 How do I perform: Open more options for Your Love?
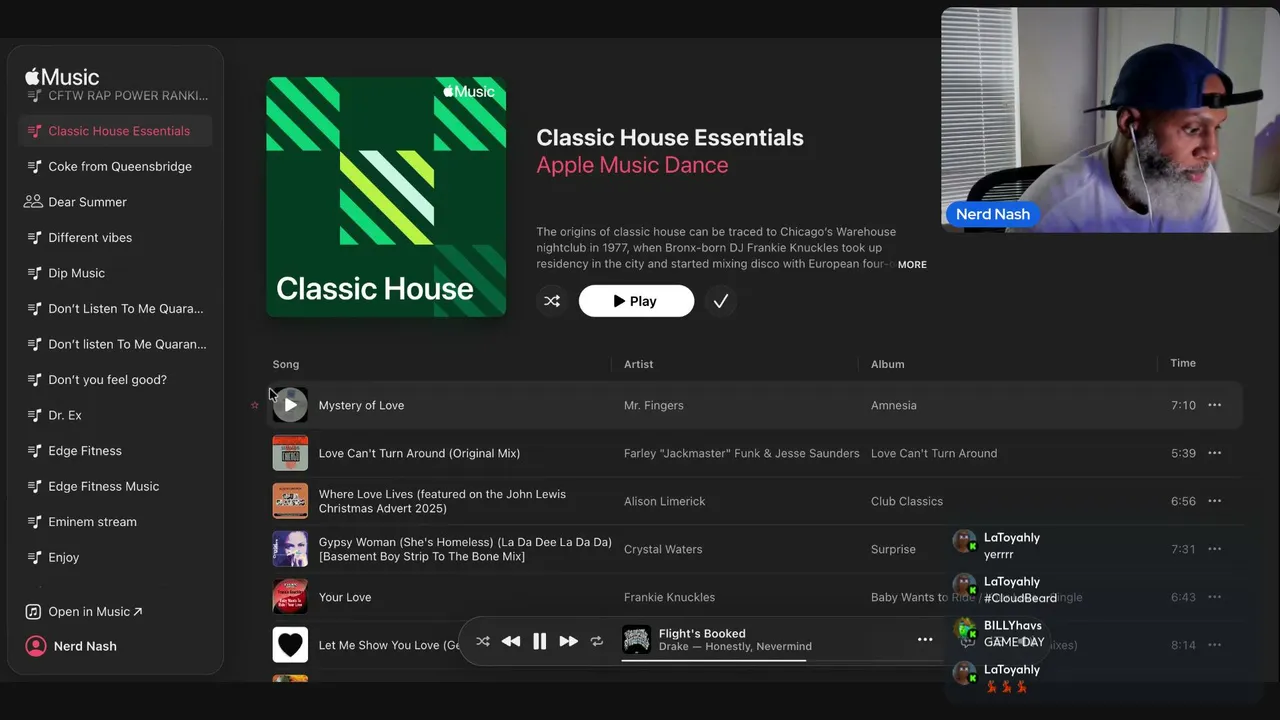pyautogui.click(x=1214, y=597)
